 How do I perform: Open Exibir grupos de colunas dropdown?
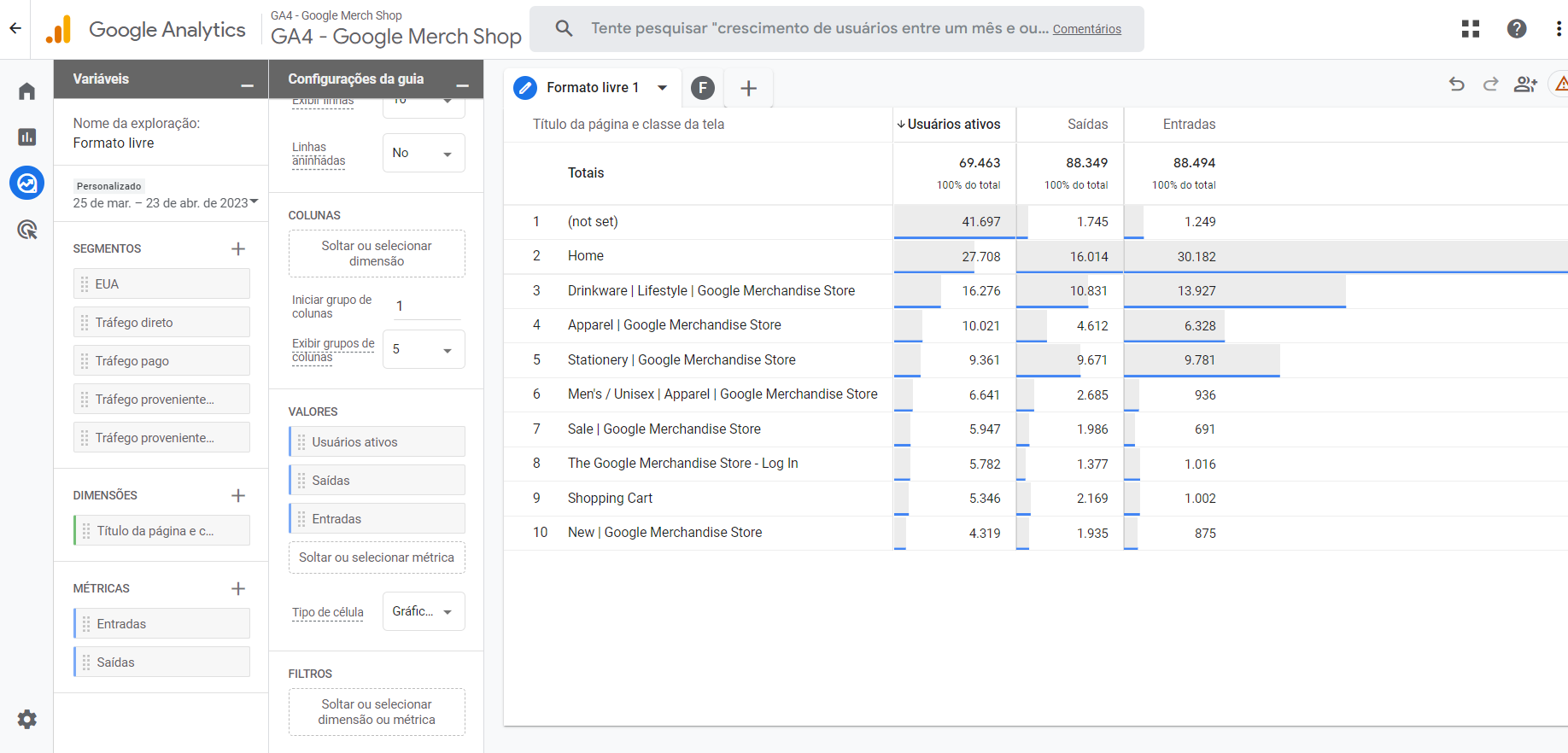coord(424,349)
